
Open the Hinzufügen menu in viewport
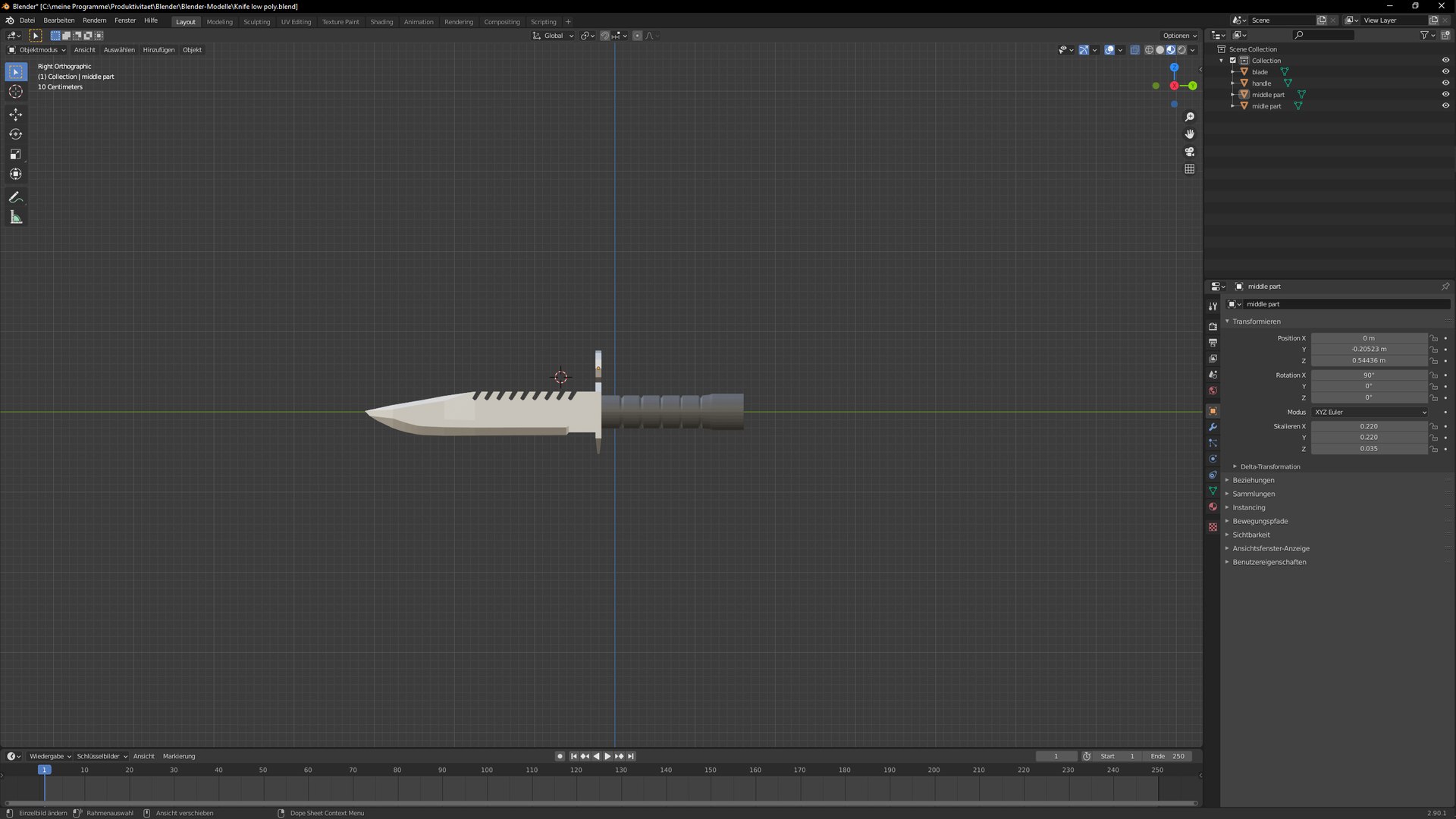(158, 50)
